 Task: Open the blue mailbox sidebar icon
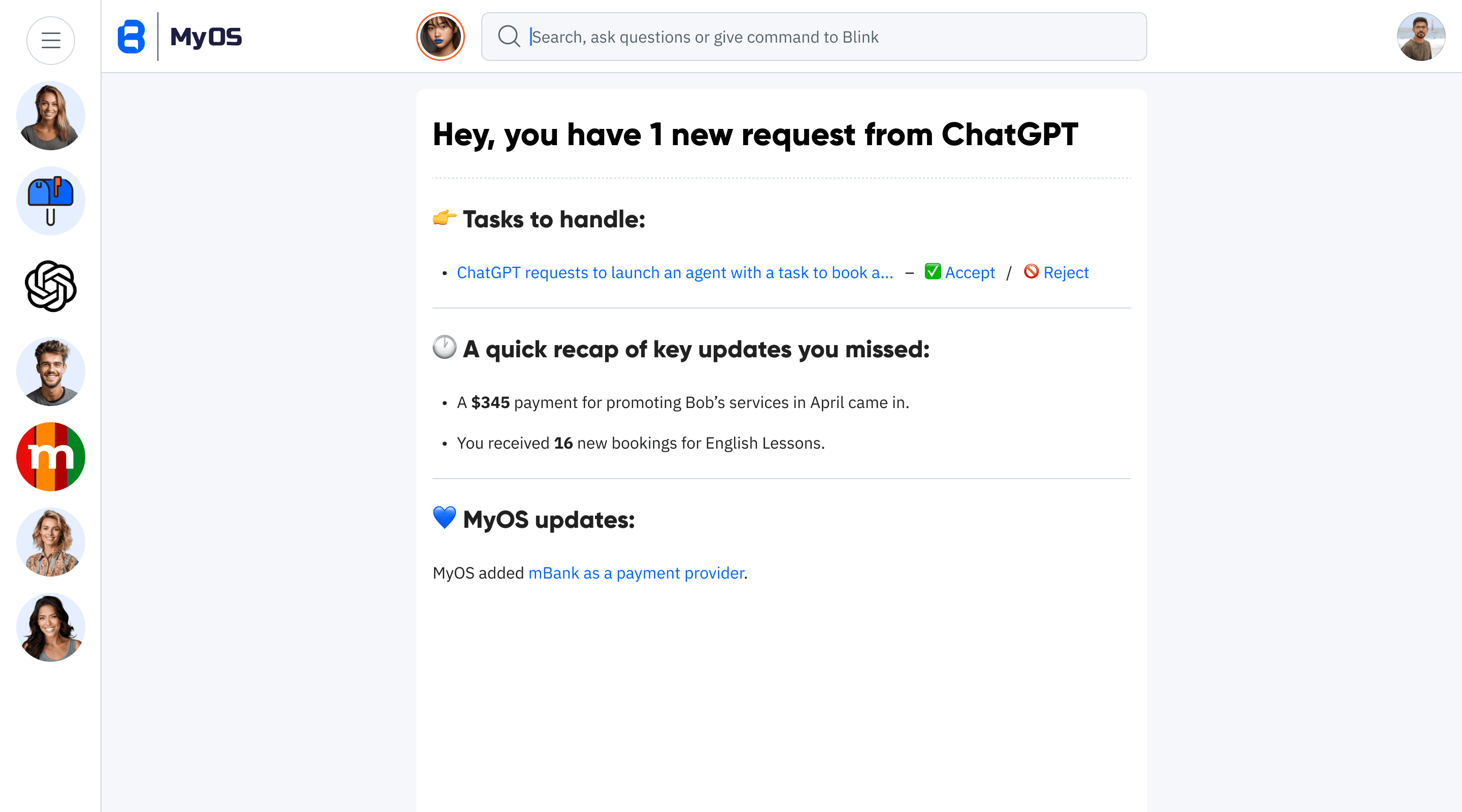point(51,201)
